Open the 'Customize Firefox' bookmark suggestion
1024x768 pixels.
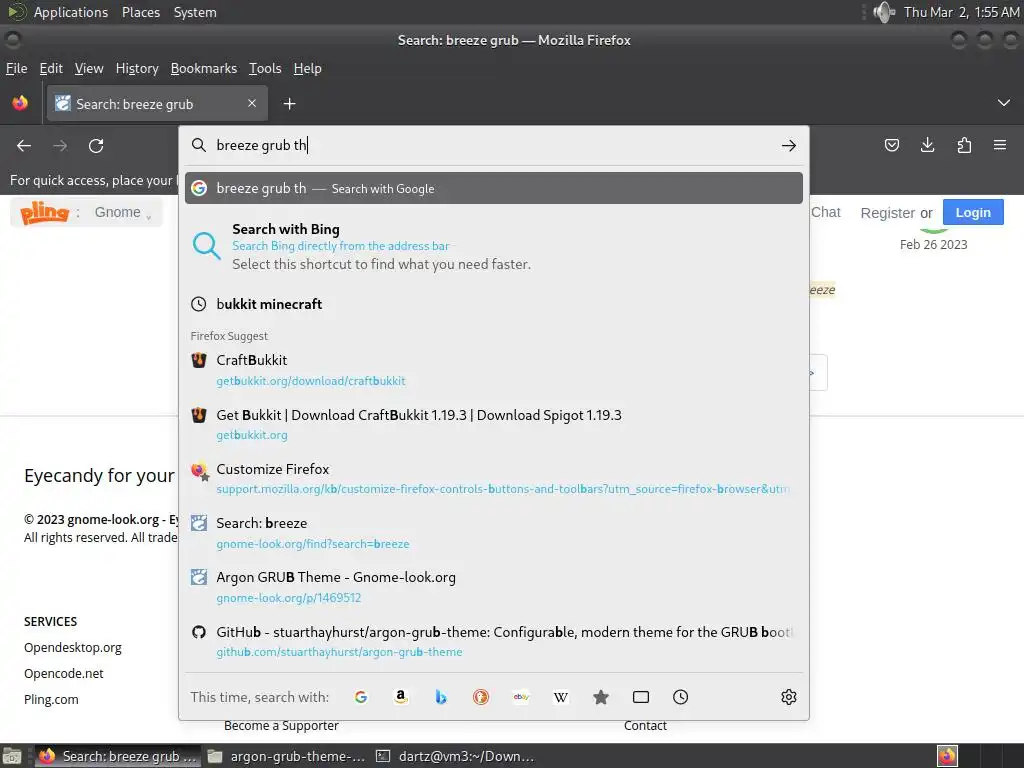(x=494, y=479)
